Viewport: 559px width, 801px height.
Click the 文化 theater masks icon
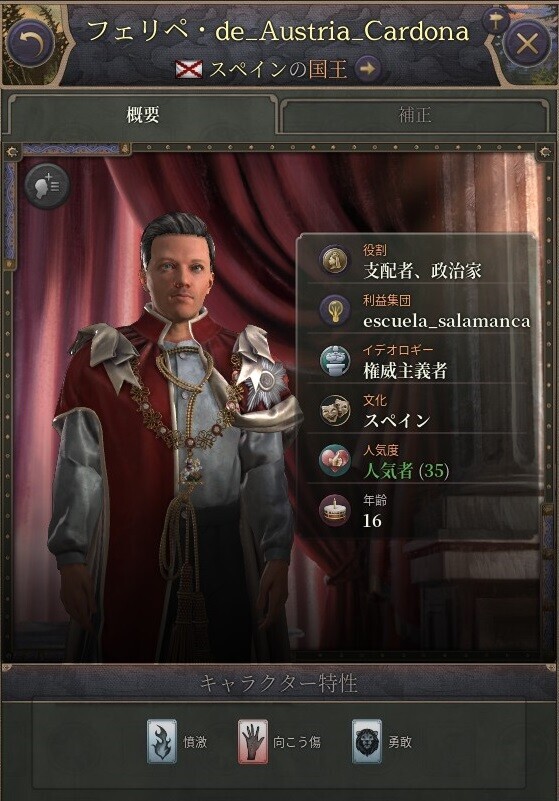click(x=335, y=411)
